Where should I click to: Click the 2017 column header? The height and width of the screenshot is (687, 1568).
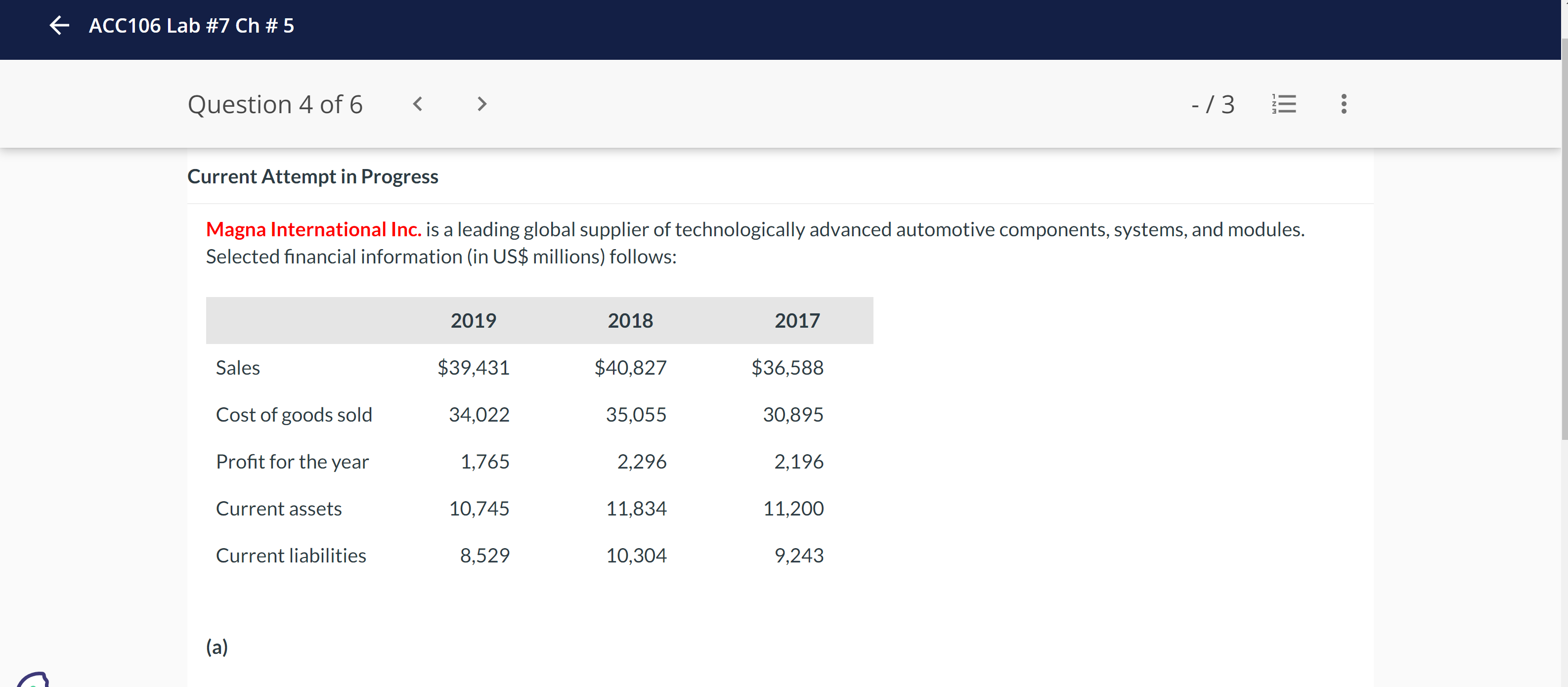click(797, 321)
